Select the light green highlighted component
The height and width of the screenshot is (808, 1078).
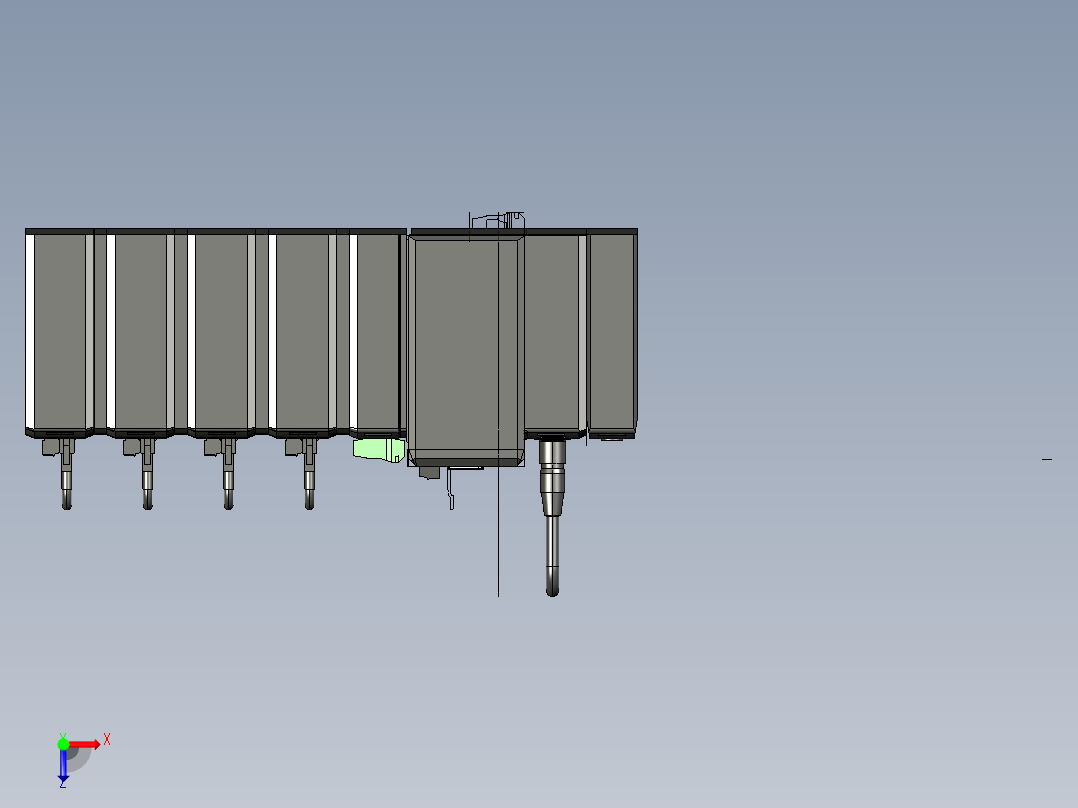click(x=378, y=450)
